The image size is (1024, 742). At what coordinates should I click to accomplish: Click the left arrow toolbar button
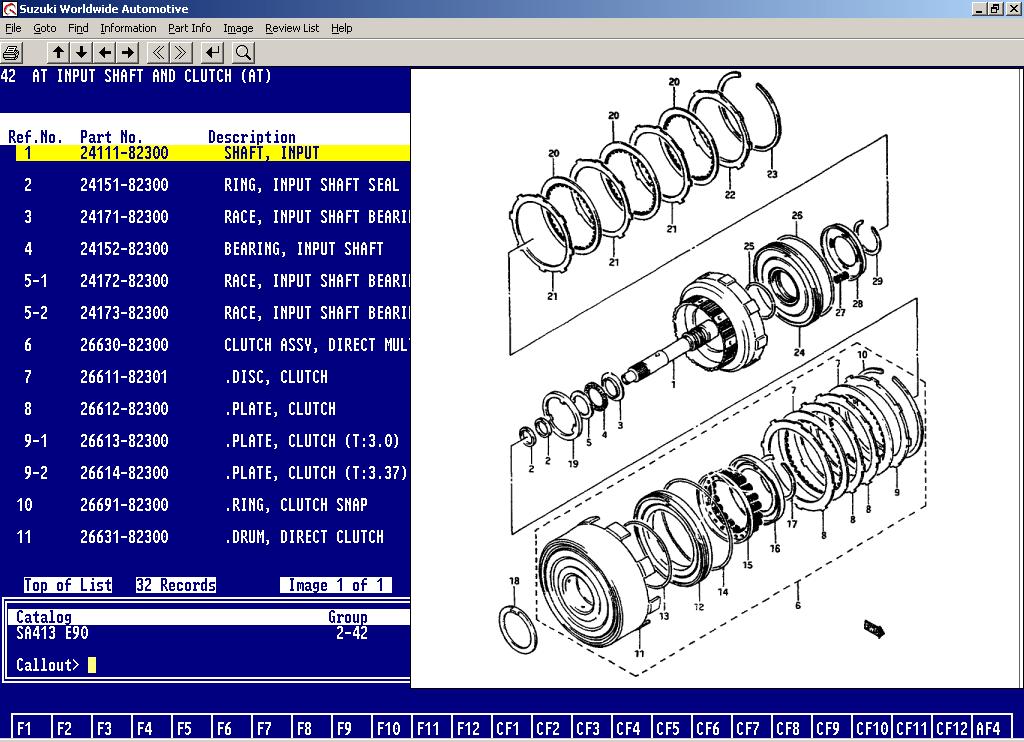pyautogui.click(x=105, y=53)
